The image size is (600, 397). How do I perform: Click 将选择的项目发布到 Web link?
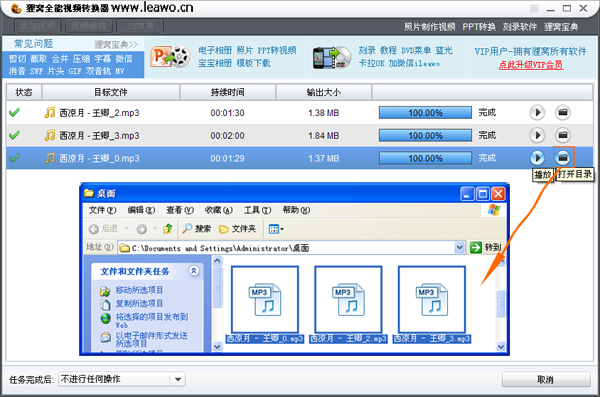152,321
